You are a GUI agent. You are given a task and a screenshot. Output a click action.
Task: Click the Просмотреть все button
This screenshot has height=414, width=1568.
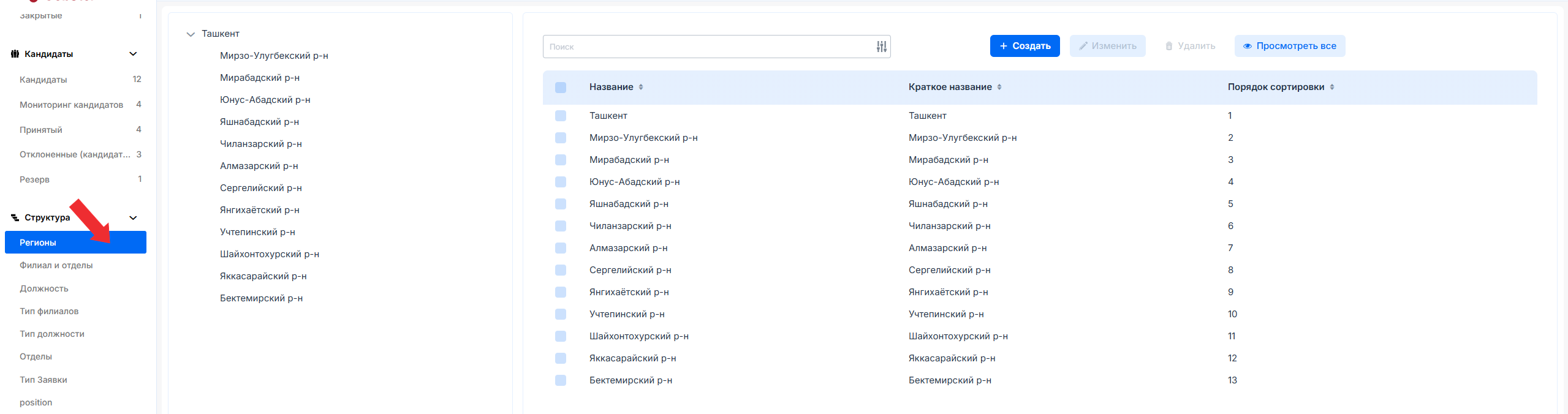[x=1289, y=46]
